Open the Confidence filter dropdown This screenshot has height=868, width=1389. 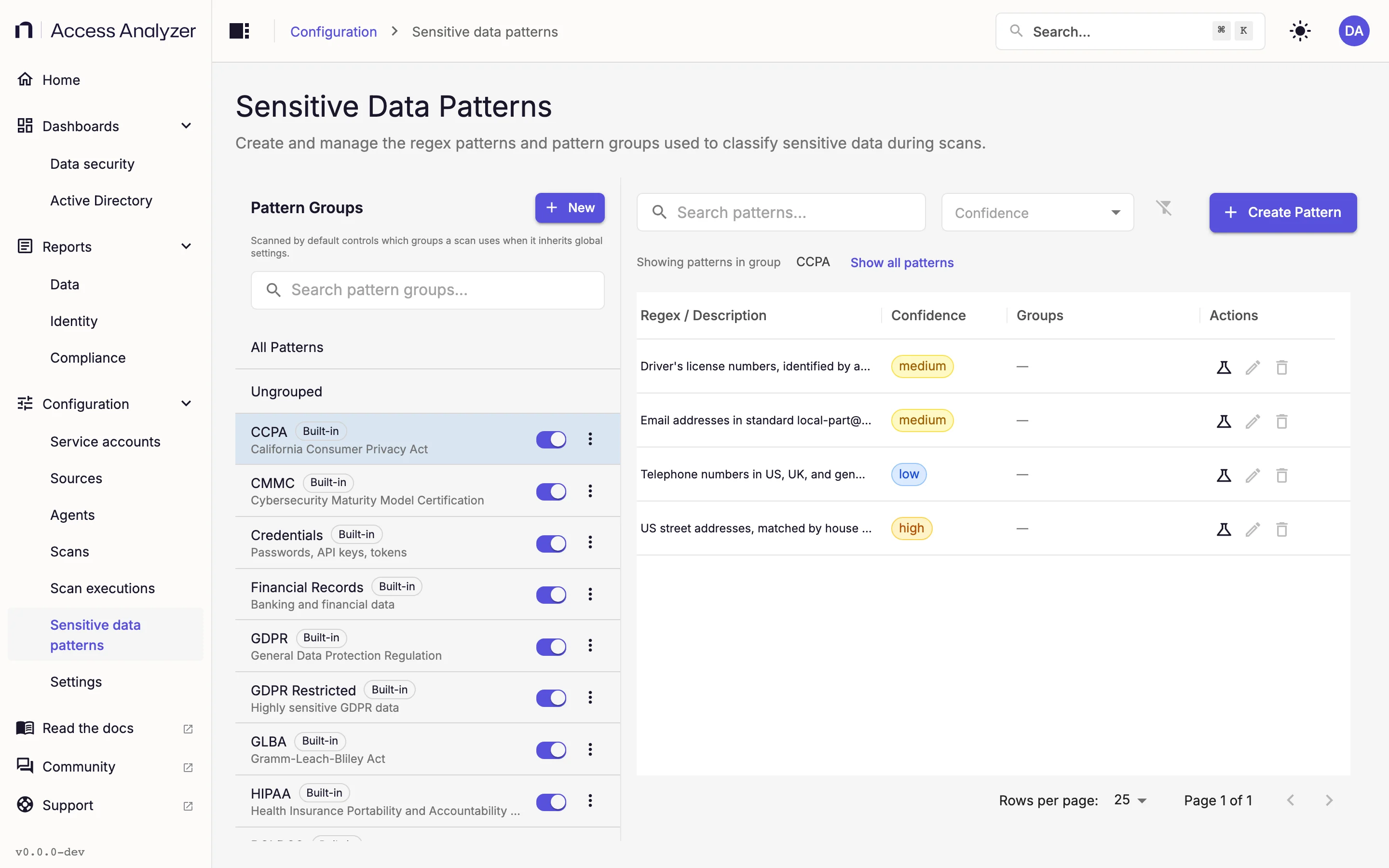tap(1037, 212)
